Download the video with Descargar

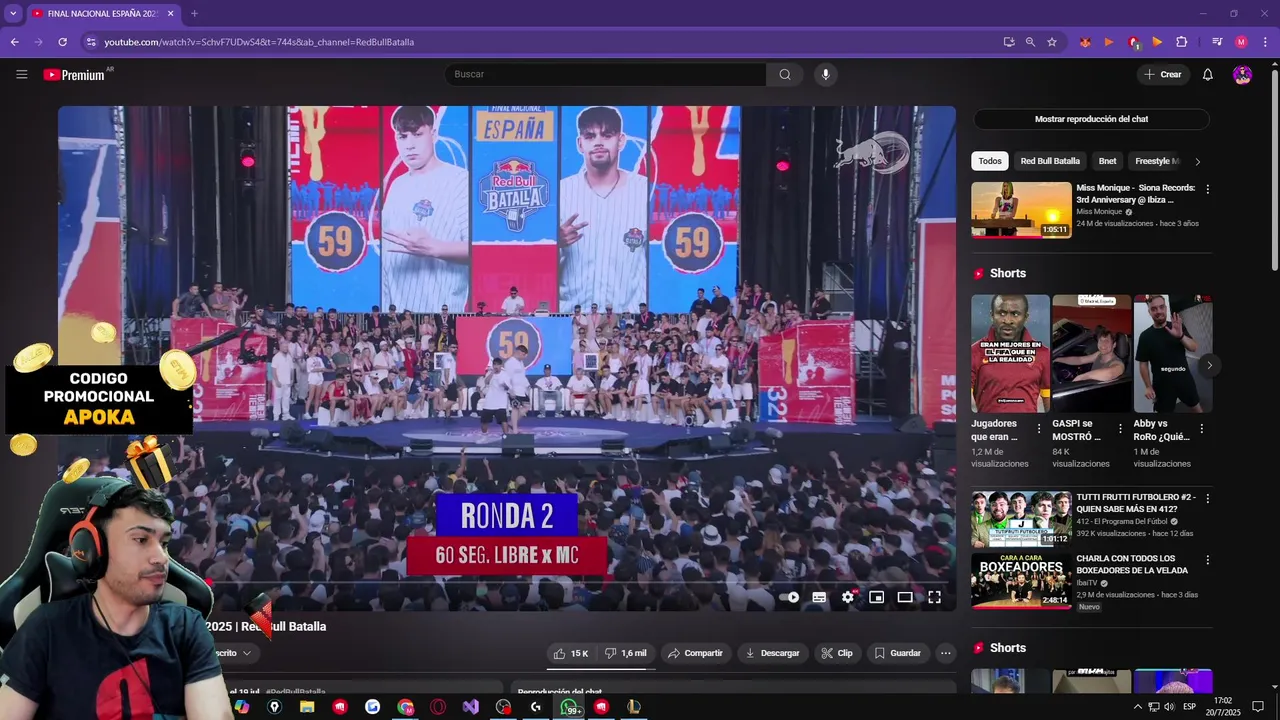[x=772, y=653]
